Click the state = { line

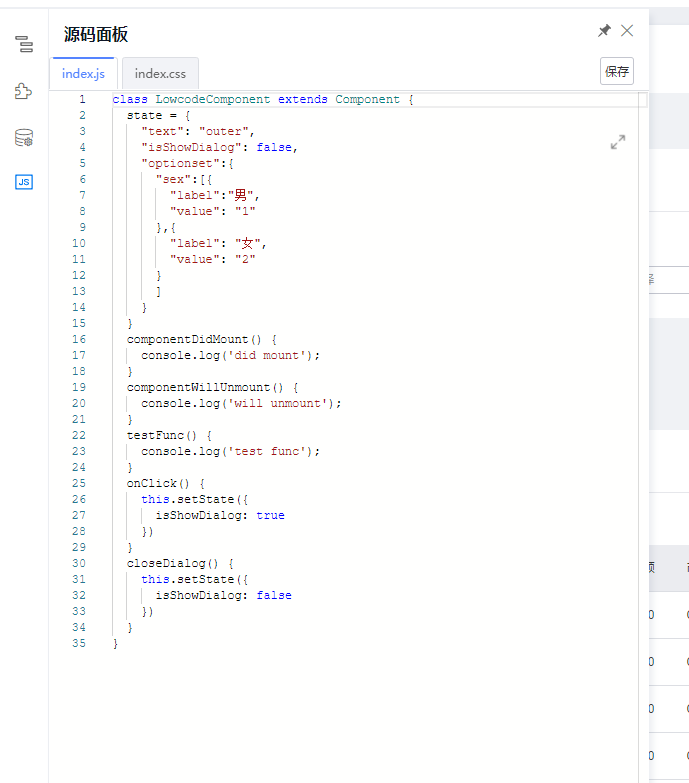coord(158,115)
